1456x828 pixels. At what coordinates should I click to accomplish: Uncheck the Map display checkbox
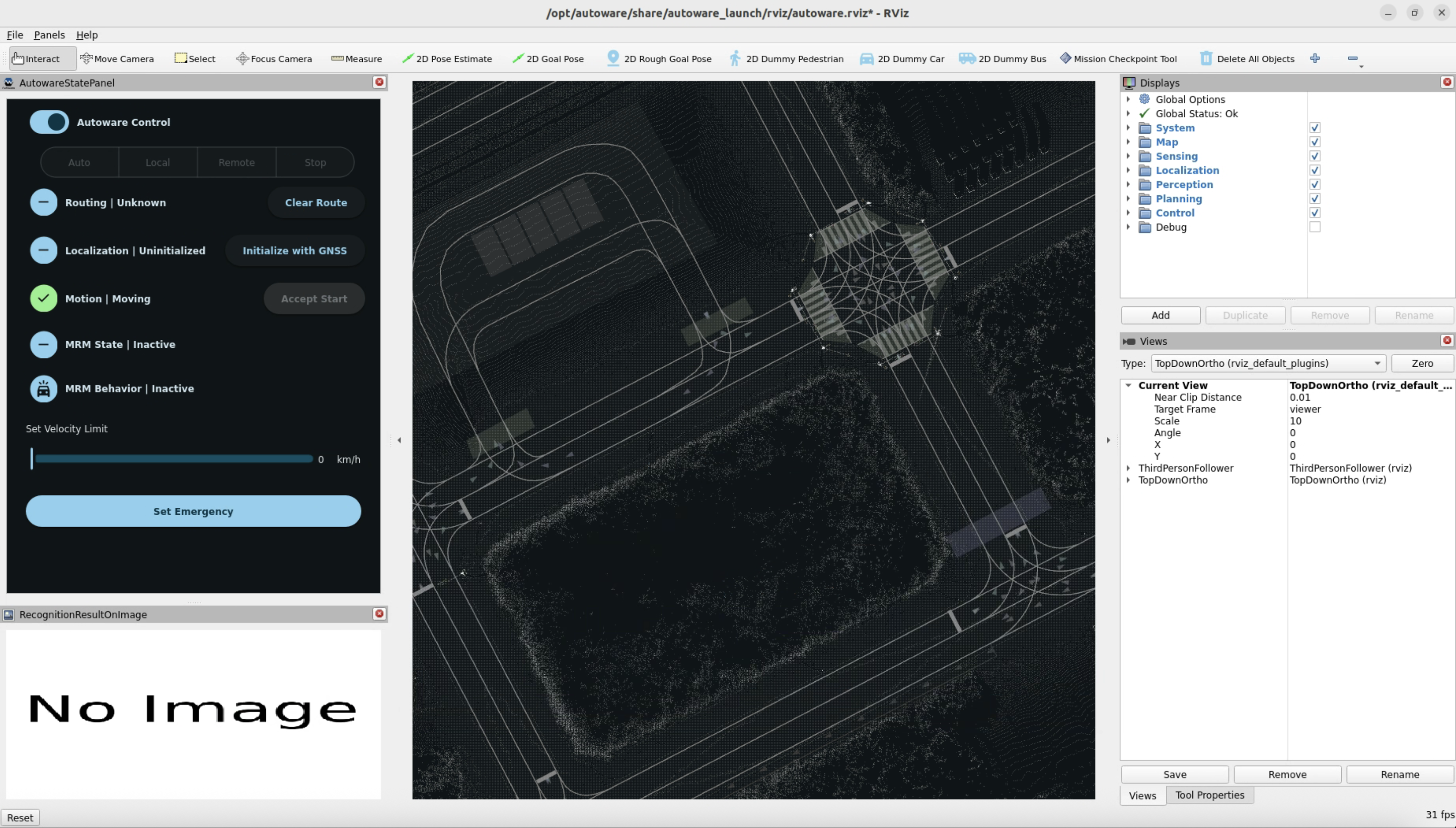(1315, 142)
